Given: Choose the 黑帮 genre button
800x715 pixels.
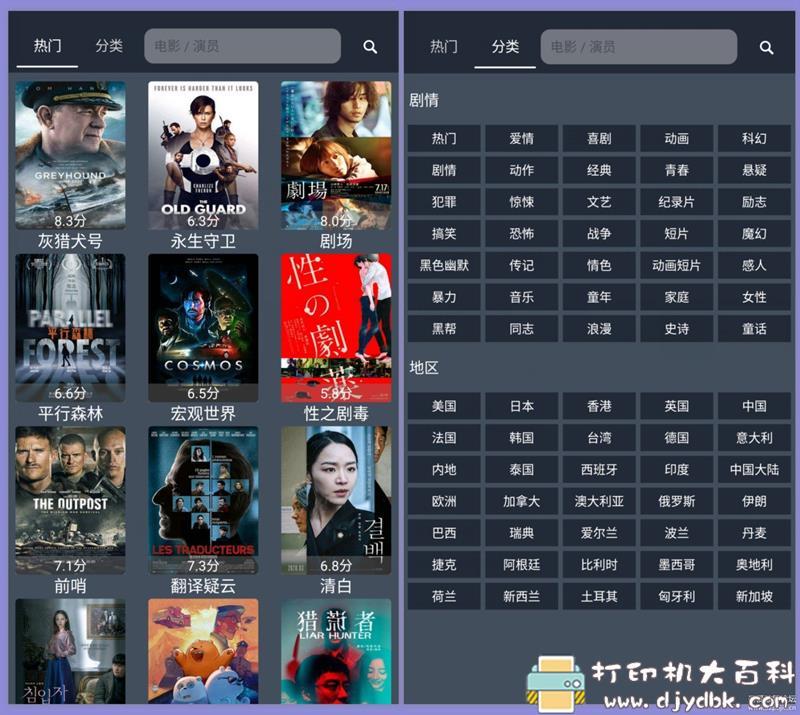Looking at the screenshot, I should coord(444,329).
